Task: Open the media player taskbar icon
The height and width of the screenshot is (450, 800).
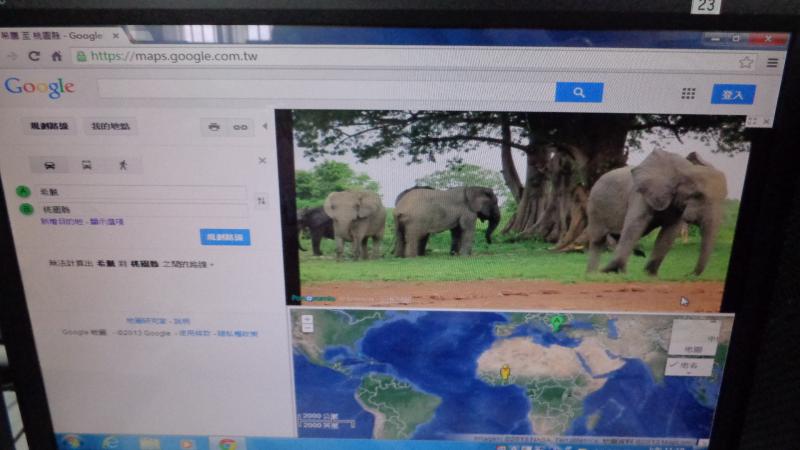Action: click(x=187, y=443)
